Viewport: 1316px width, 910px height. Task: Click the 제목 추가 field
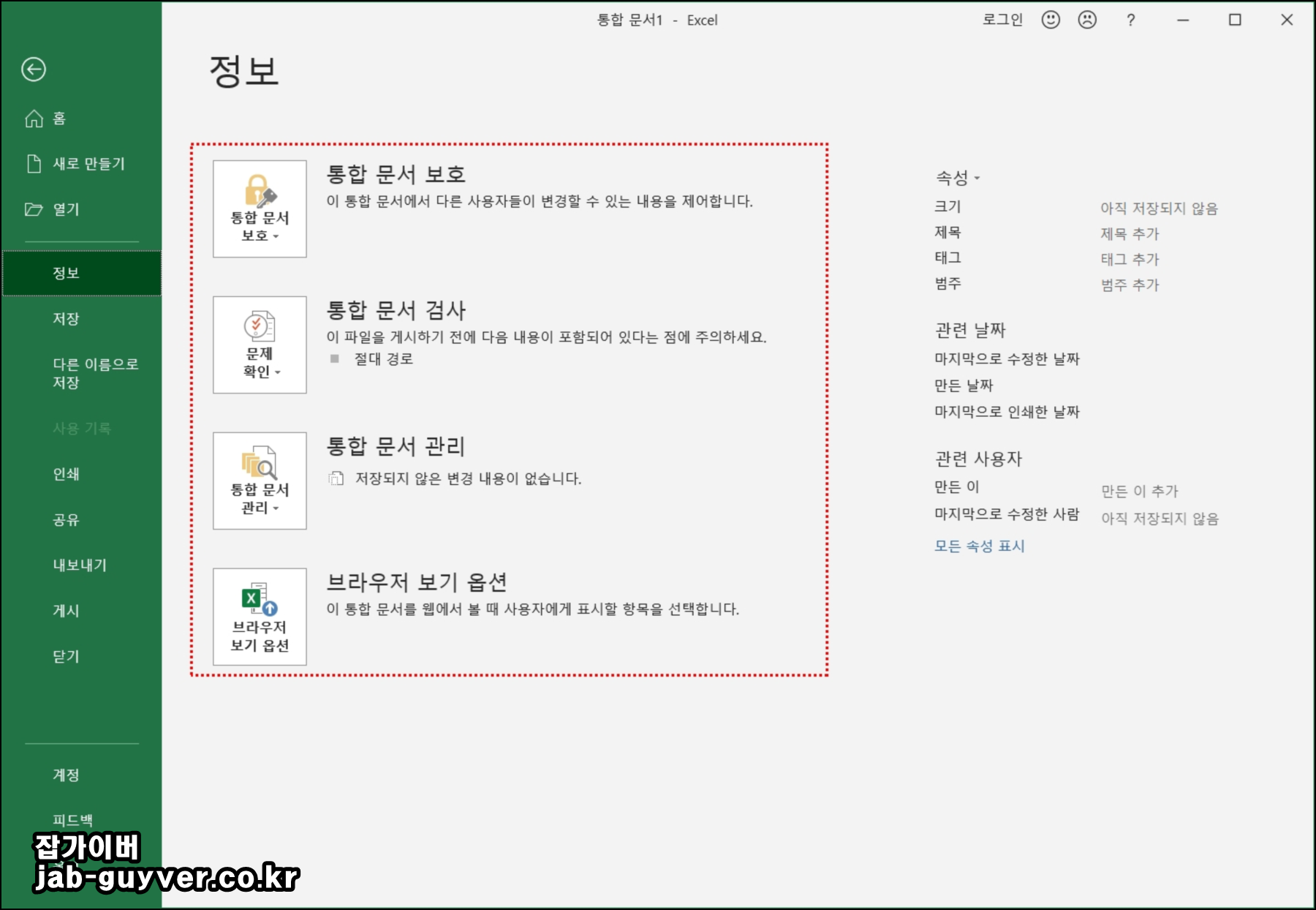point(1130,234)
